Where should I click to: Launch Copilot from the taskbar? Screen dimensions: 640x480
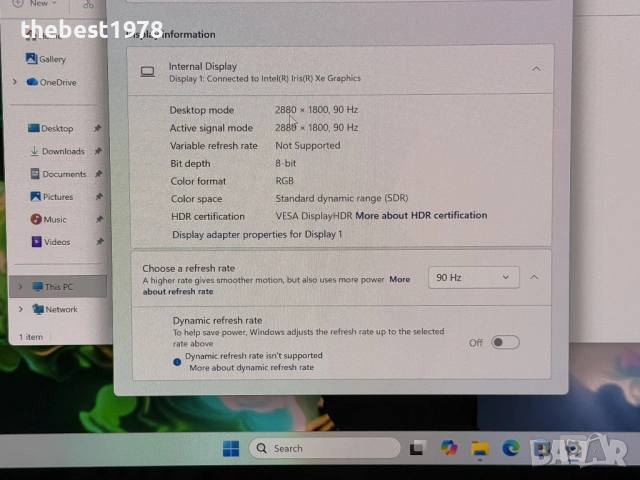pos(449,448)
